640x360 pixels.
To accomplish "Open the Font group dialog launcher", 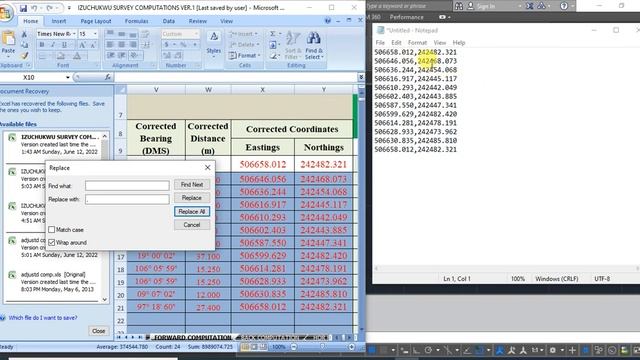I will point(97,65).
